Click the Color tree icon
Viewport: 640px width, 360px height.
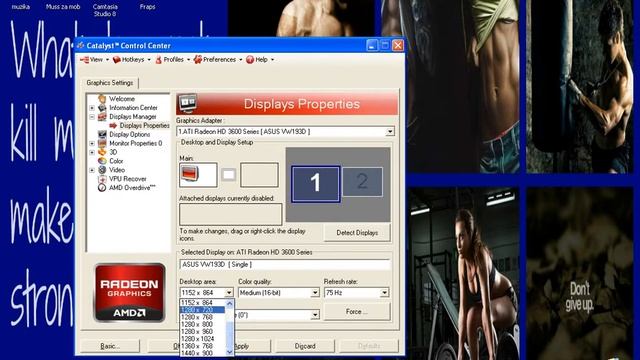(102, 161)
